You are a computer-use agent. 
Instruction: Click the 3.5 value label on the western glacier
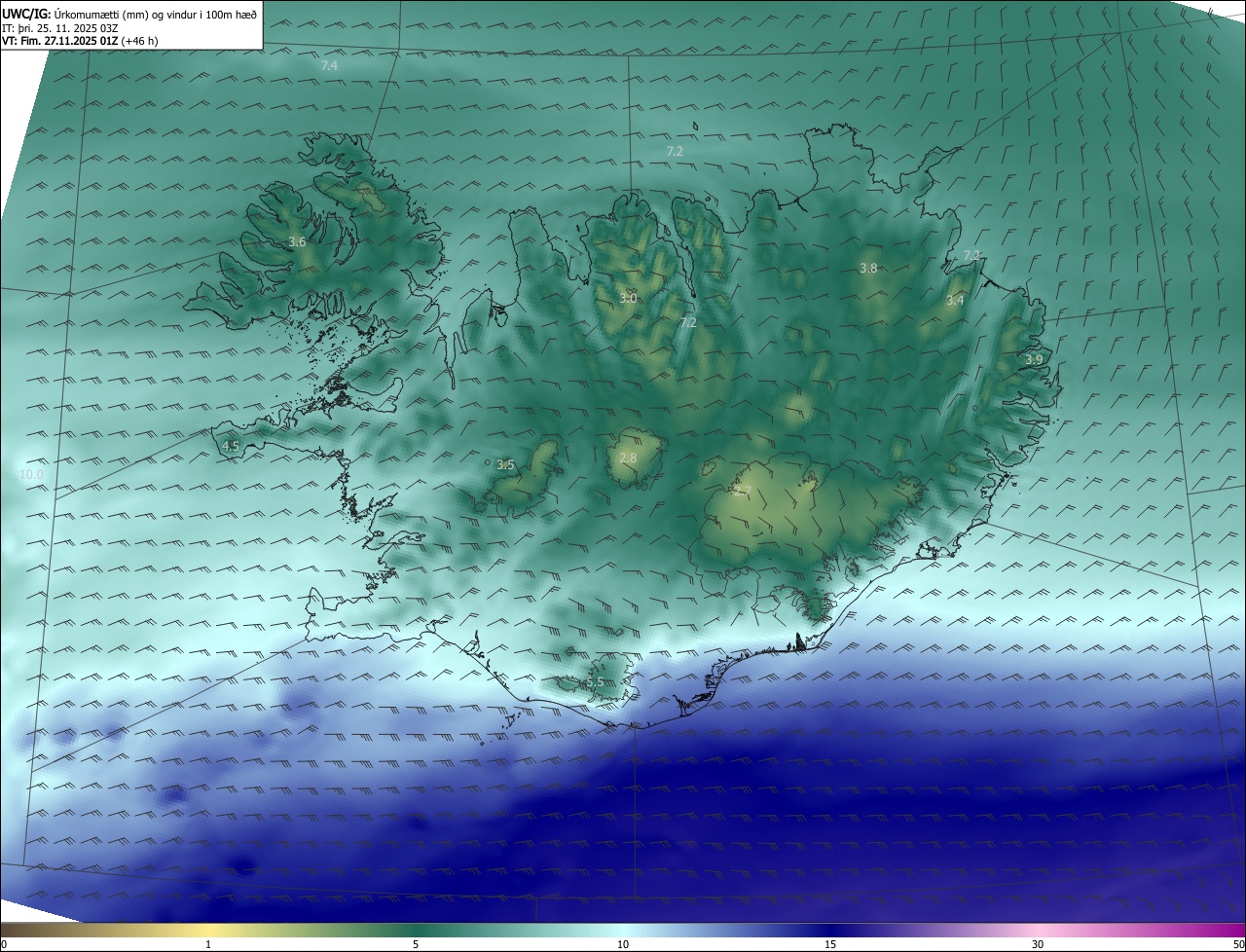(505, 465)
